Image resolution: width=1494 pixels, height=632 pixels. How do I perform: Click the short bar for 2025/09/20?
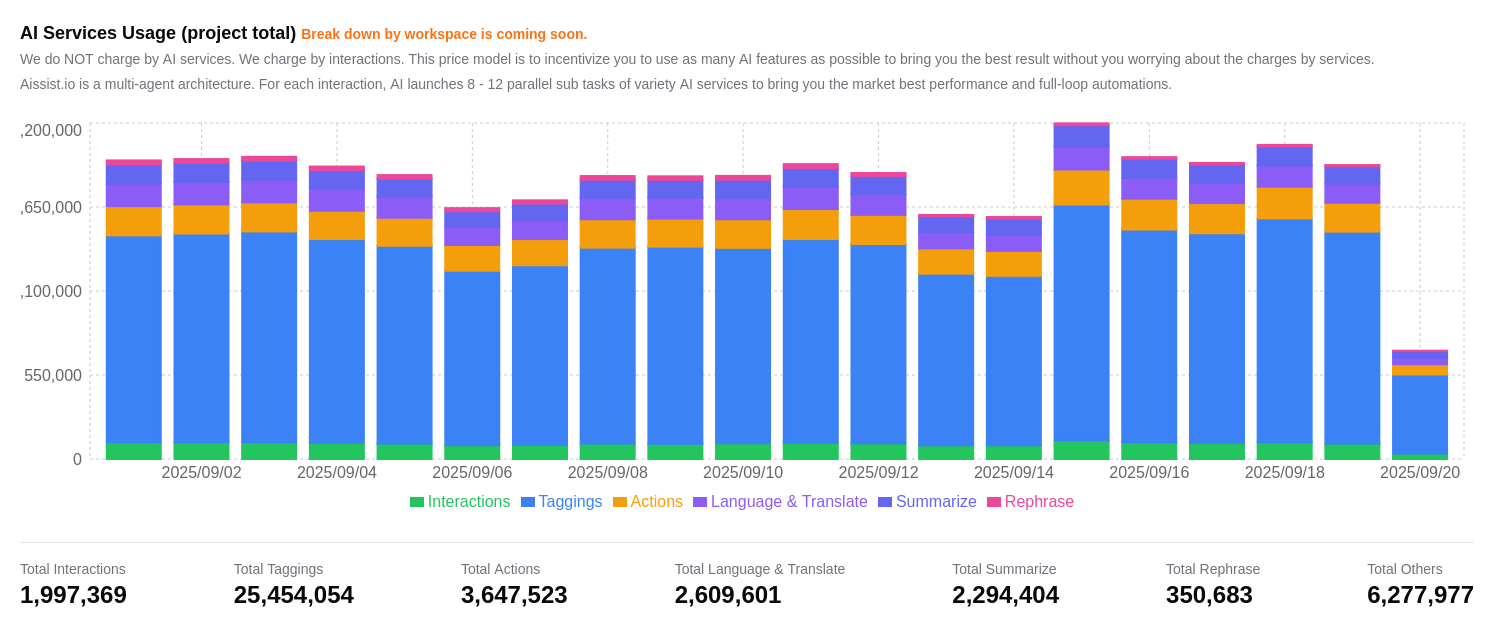[x=1420, y=412]
